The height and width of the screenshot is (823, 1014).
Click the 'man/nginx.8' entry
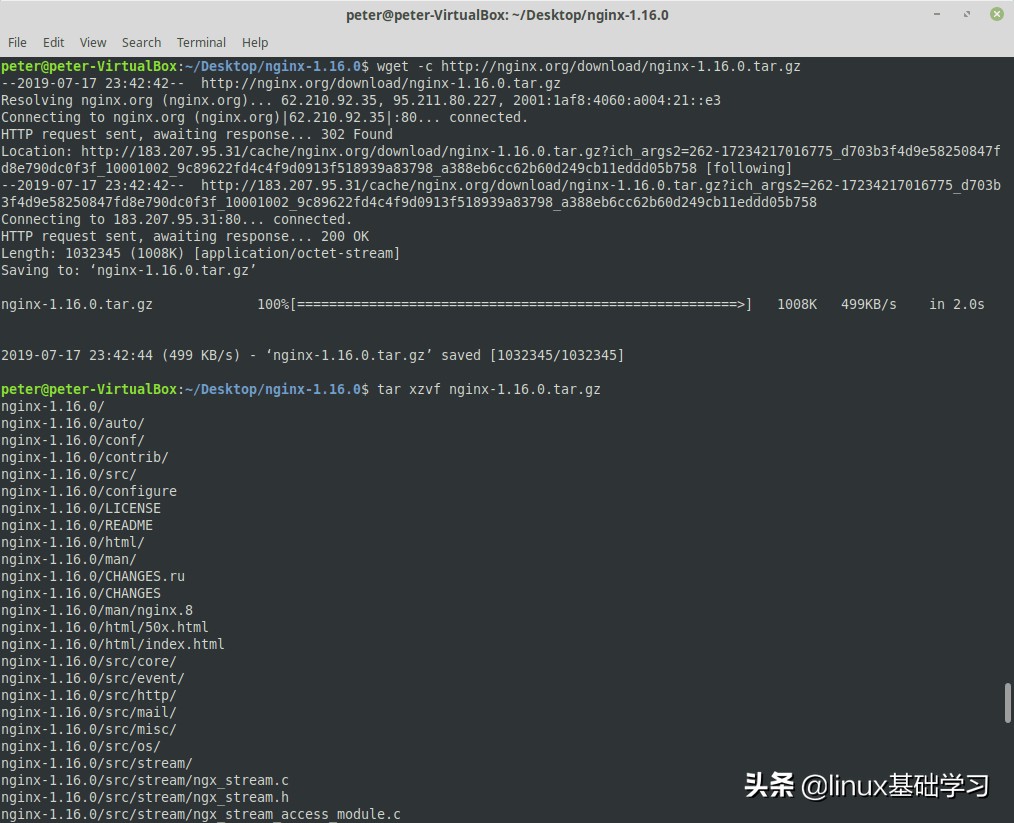pyautogui.click(x=97, y=610)
